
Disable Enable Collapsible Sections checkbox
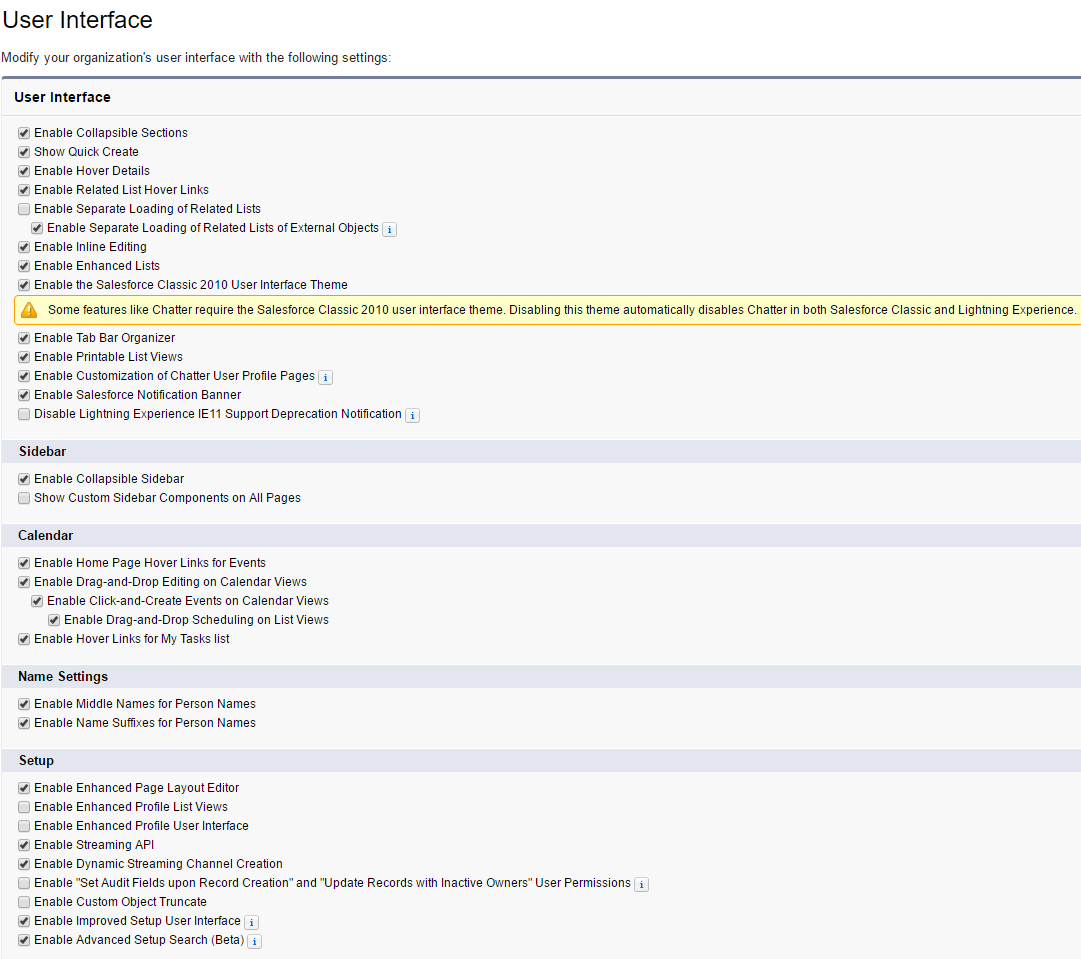click(24, 133)
